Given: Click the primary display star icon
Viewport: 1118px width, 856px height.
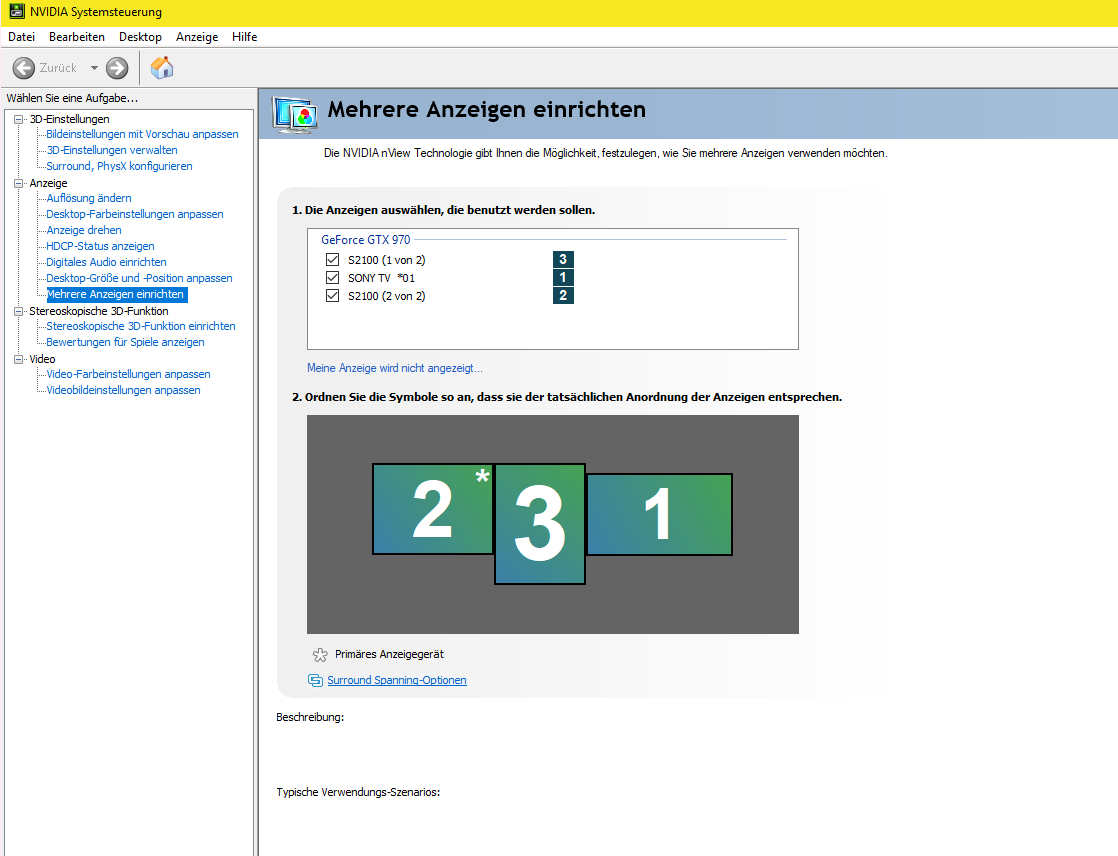Looking at the screenshot, I should click(x=320, y=654).
